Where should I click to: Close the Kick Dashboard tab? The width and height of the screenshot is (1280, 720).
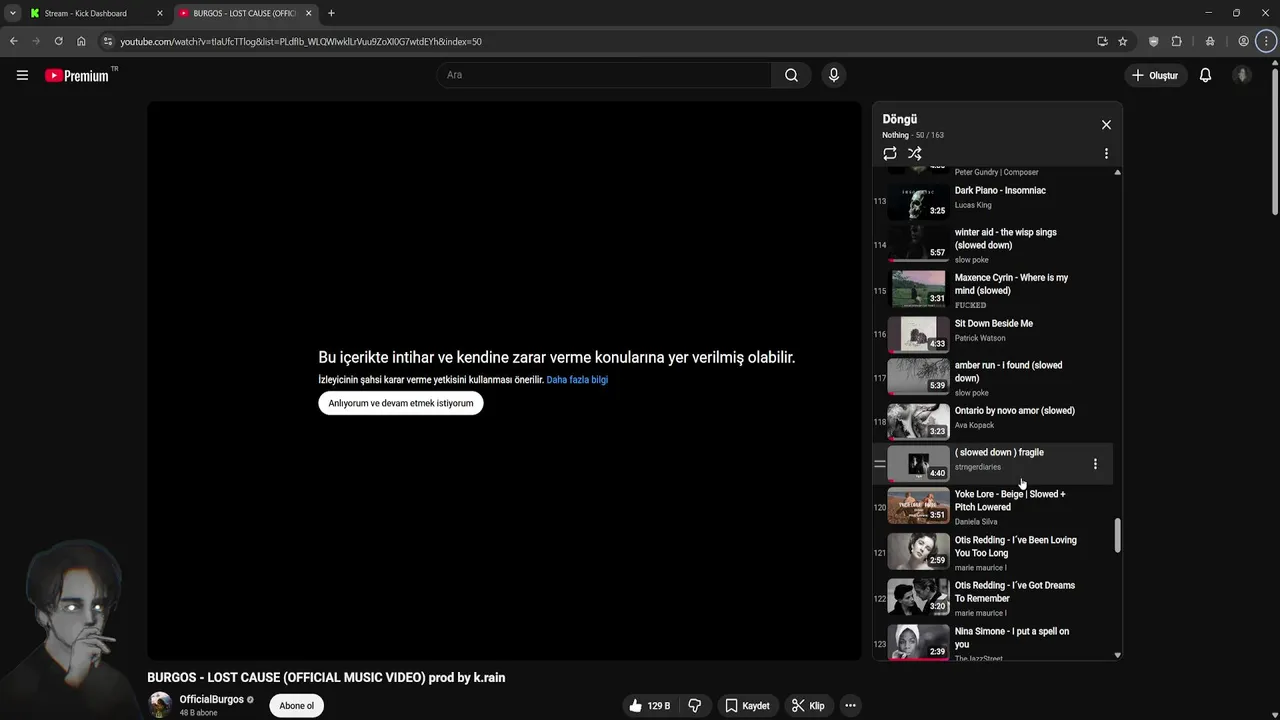point(159,13)
